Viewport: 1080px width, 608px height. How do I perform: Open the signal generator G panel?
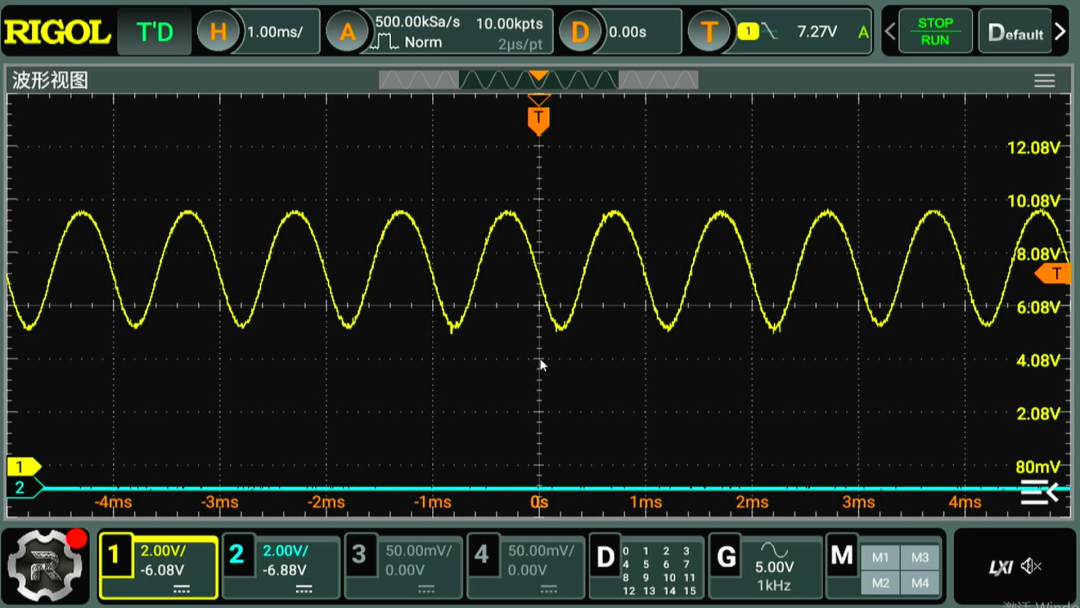[726, 556]
